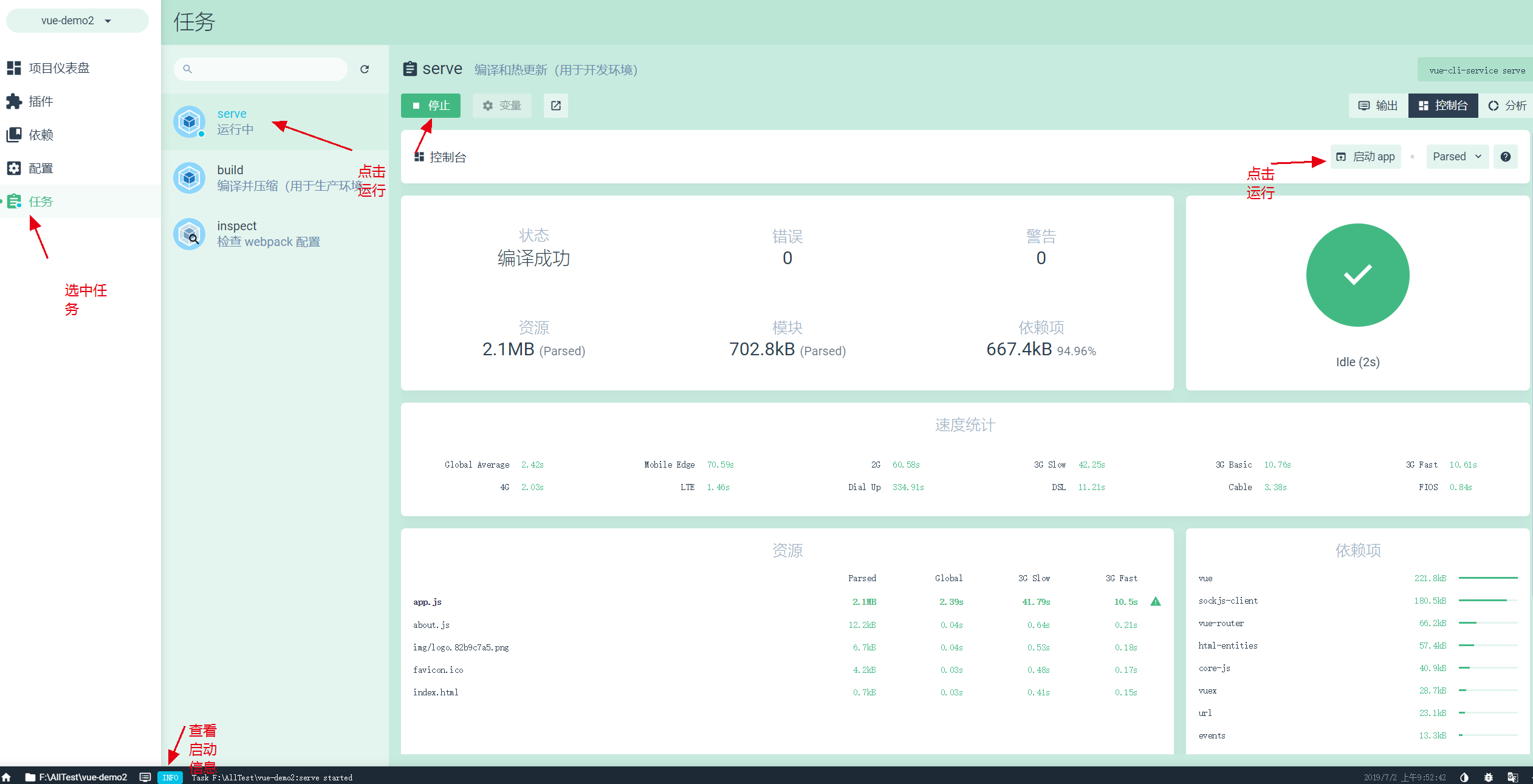Click the bug report icon
The width and height of the screenshot is (1533, 784).
click(x=1489, y=777)
